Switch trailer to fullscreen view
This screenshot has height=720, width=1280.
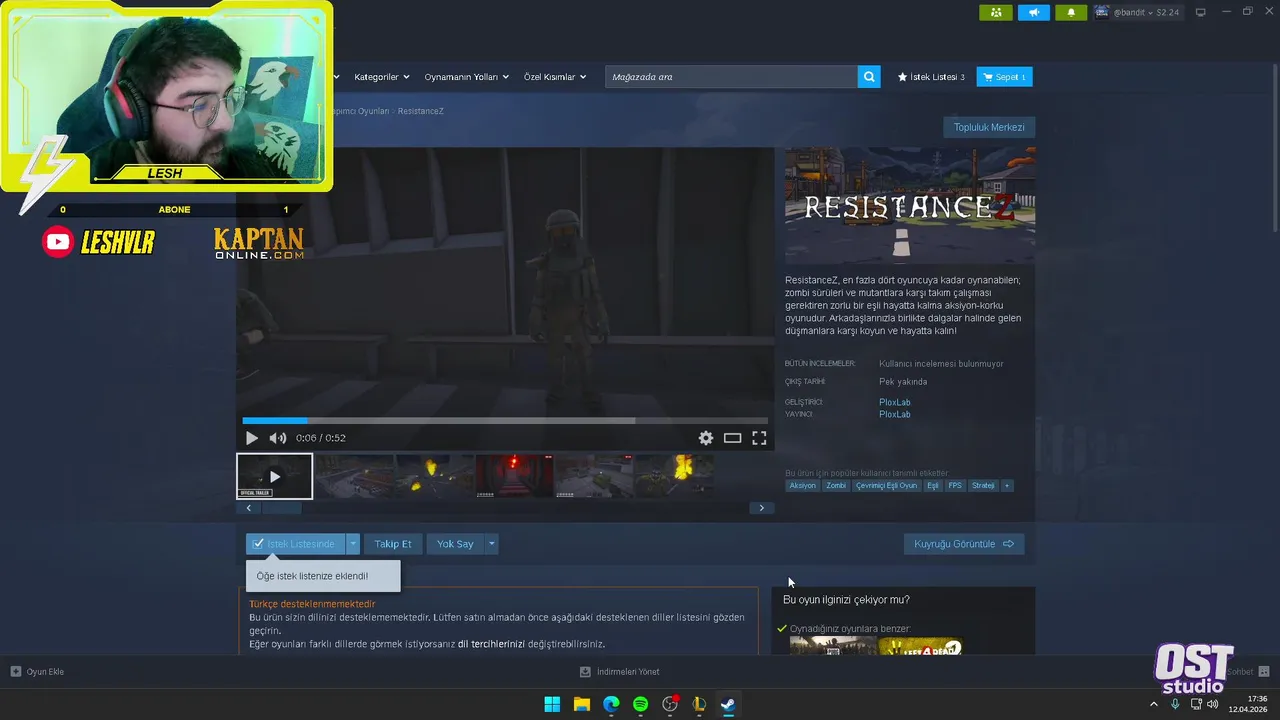tap(759, 438)
